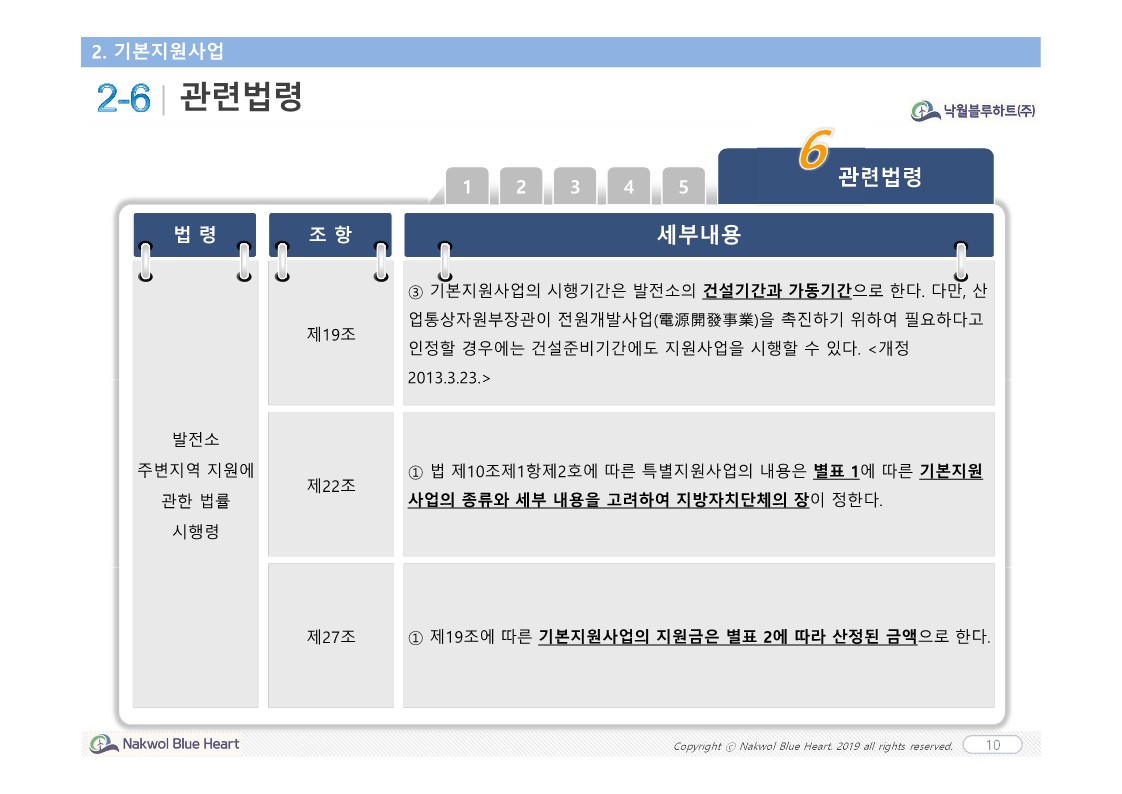This screenshot has height=794, width=1122.
Task: Select the 제19조 article cell
Action: (331, 334)
